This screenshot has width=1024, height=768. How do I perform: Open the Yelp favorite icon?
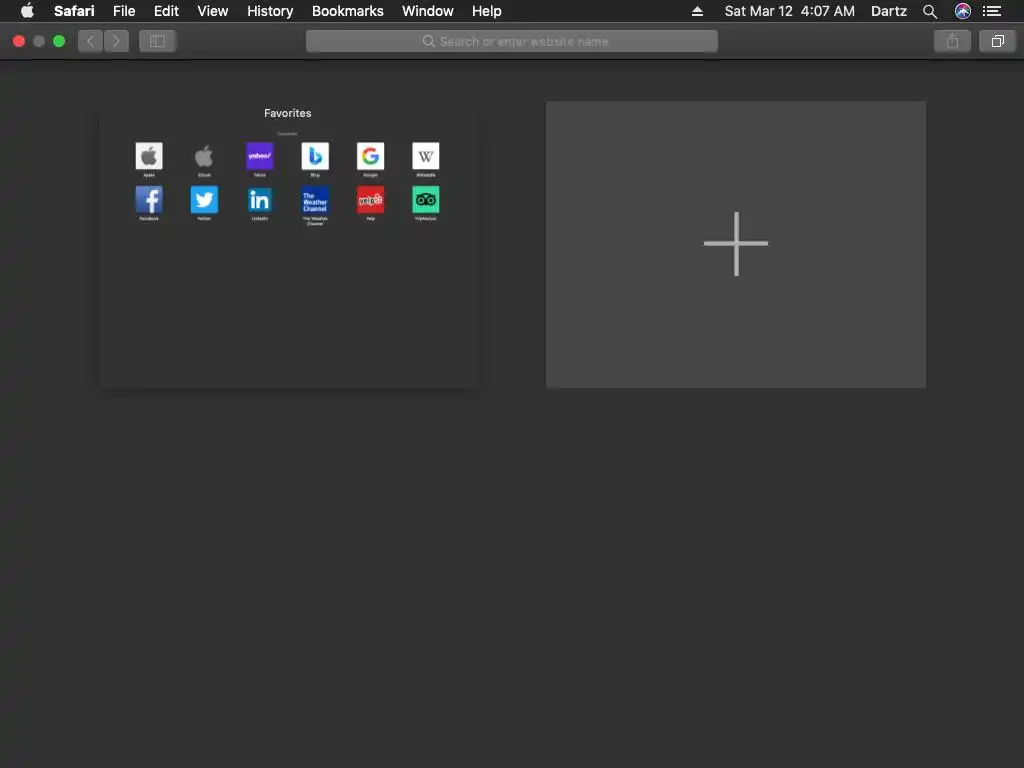(370, 200)
